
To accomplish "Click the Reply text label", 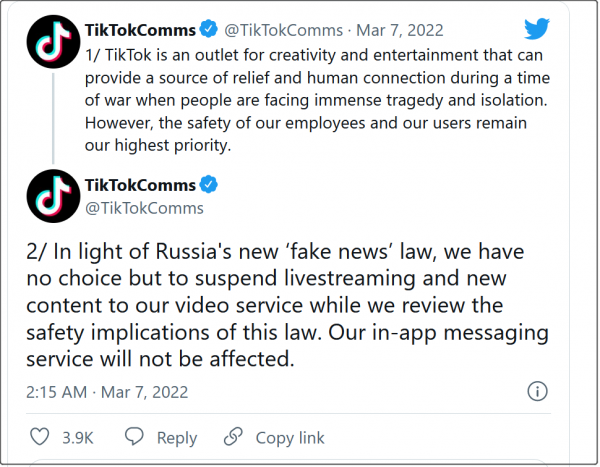I will coord(176,437).
